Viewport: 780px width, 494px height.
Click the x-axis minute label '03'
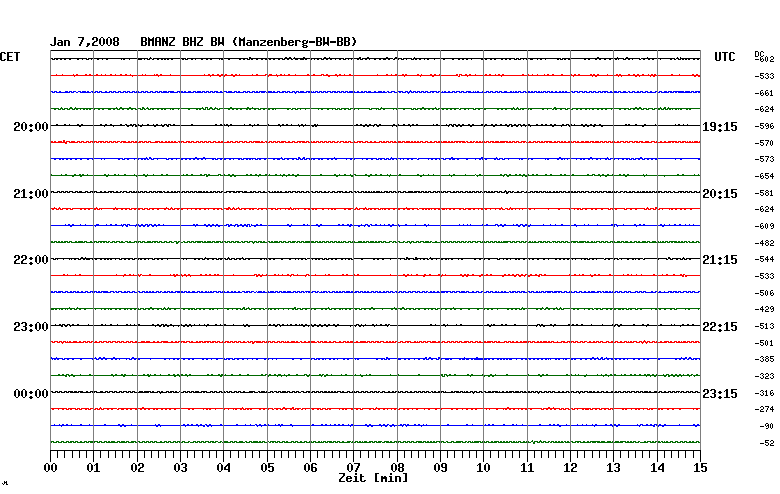(x=181, y=468)
